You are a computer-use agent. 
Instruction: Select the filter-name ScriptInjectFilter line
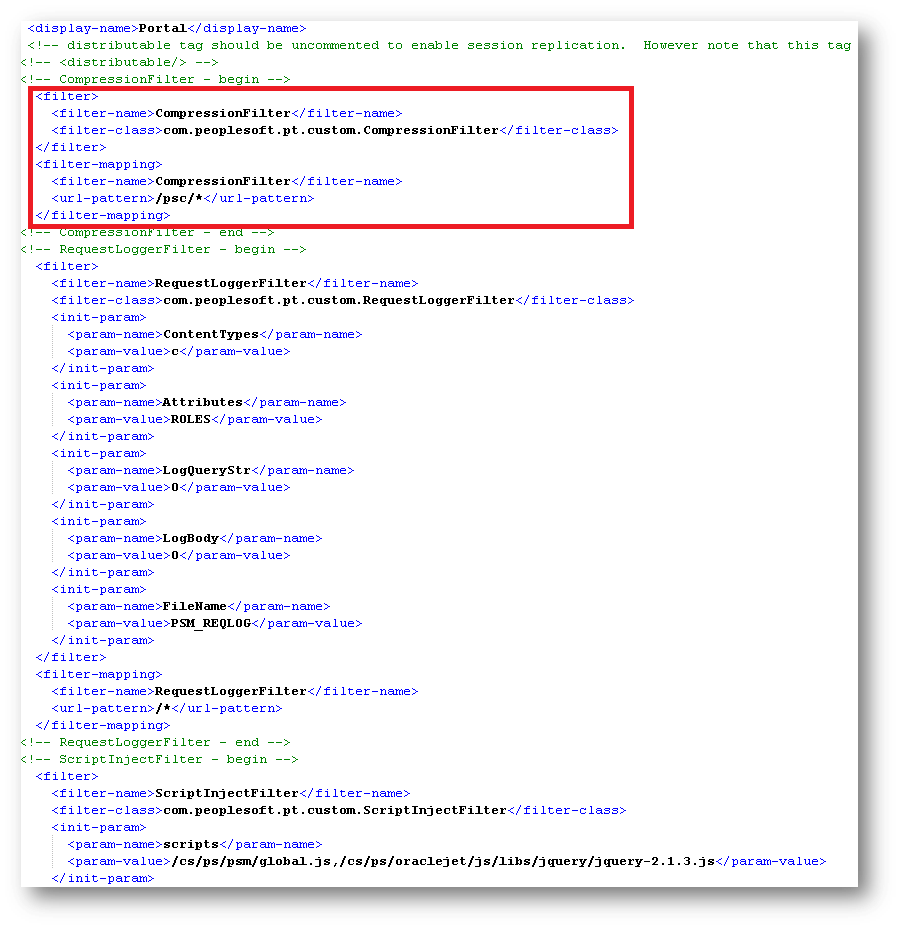click(230, 793)
